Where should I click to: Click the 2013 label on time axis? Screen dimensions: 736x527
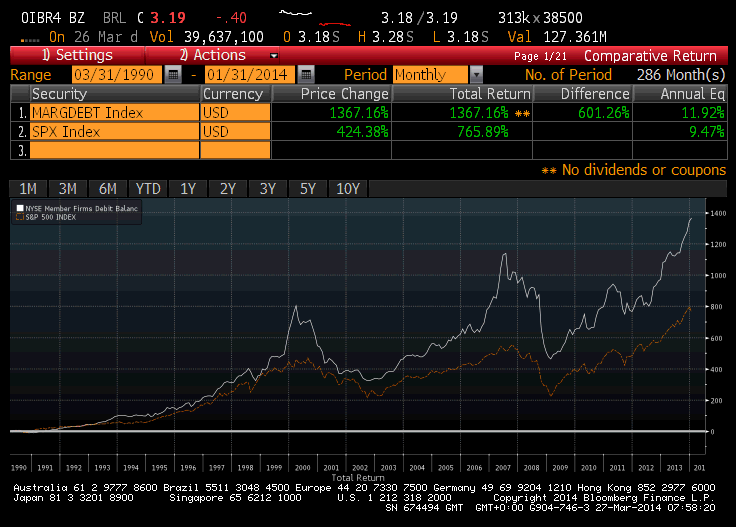click(675, 467)
